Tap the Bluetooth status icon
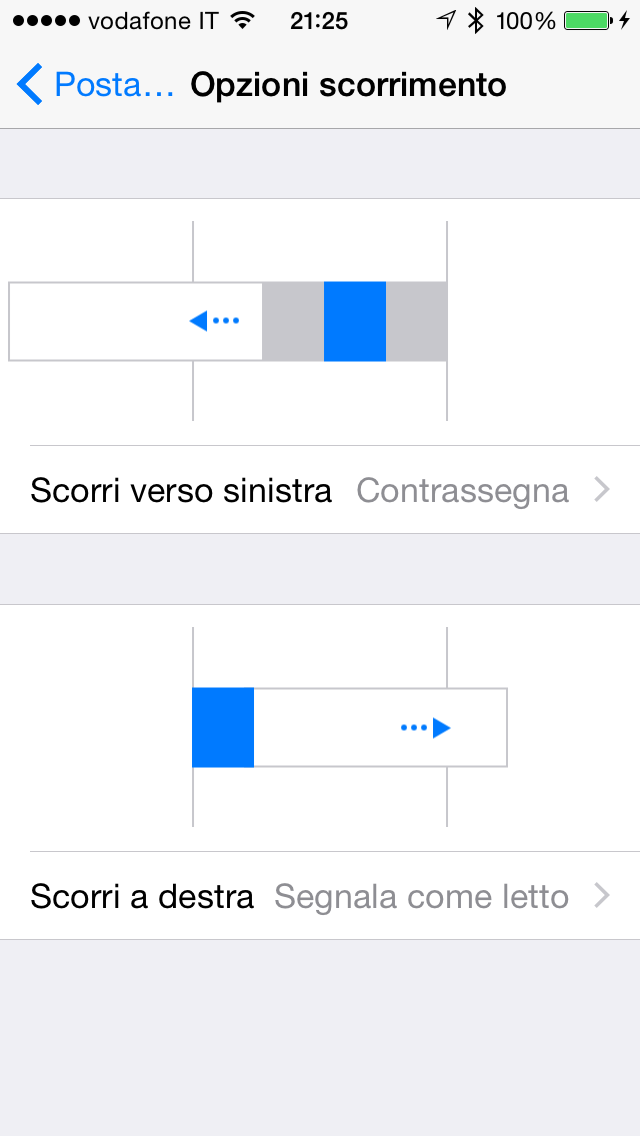Viewport: 640px width, 1136px height. pyautogui.click(x=476, y=20)
